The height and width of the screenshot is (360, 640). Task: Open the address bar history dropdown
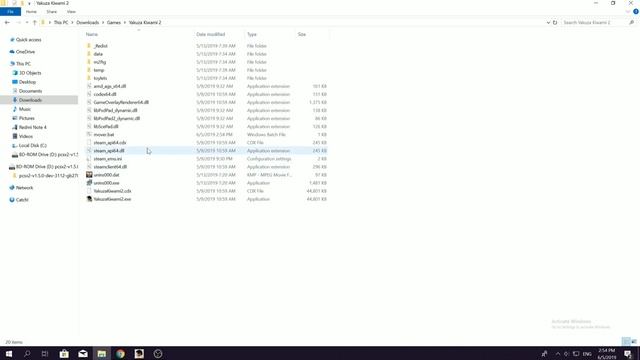click(548, 22)
